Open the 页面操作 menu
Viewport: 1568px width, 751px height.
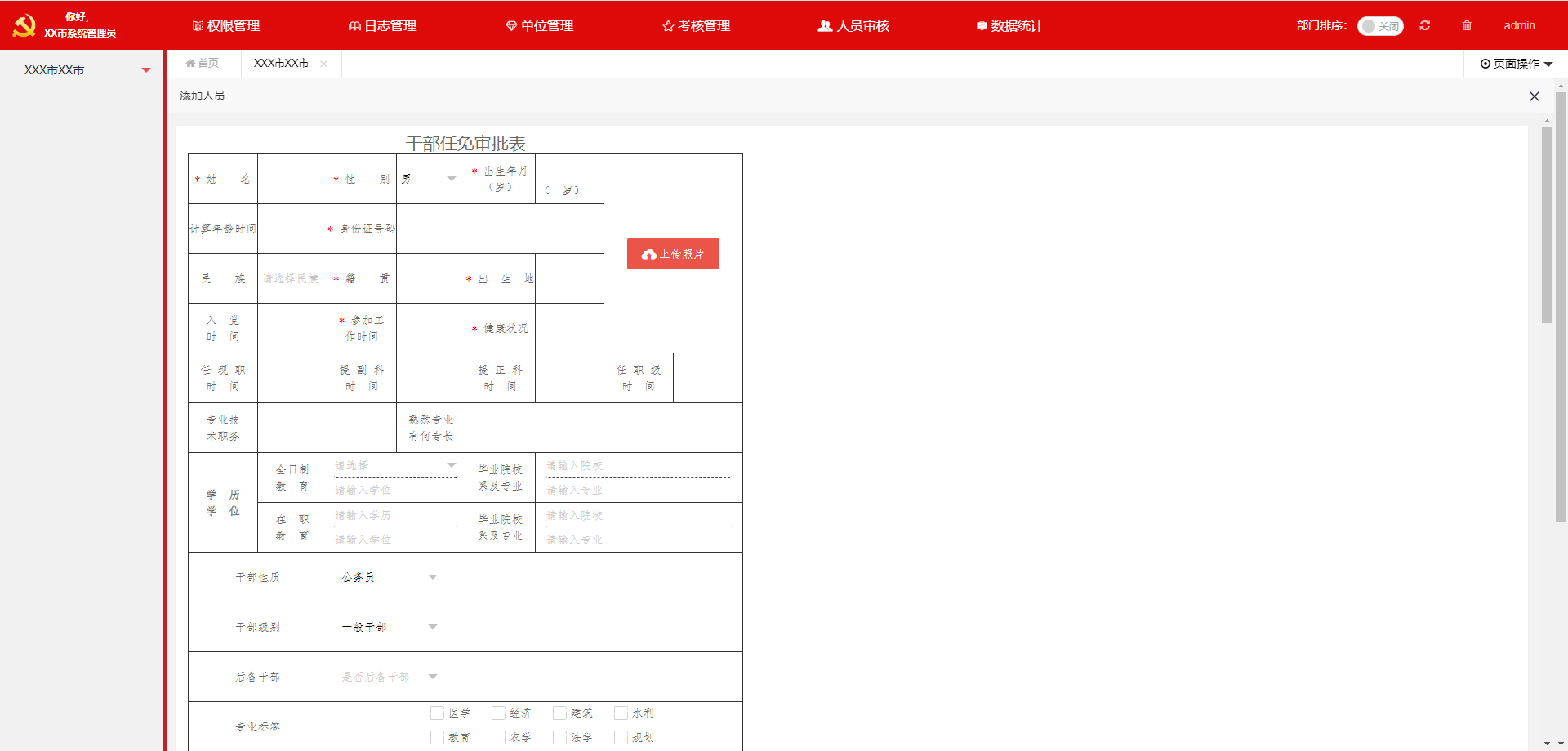point(1517,64)
